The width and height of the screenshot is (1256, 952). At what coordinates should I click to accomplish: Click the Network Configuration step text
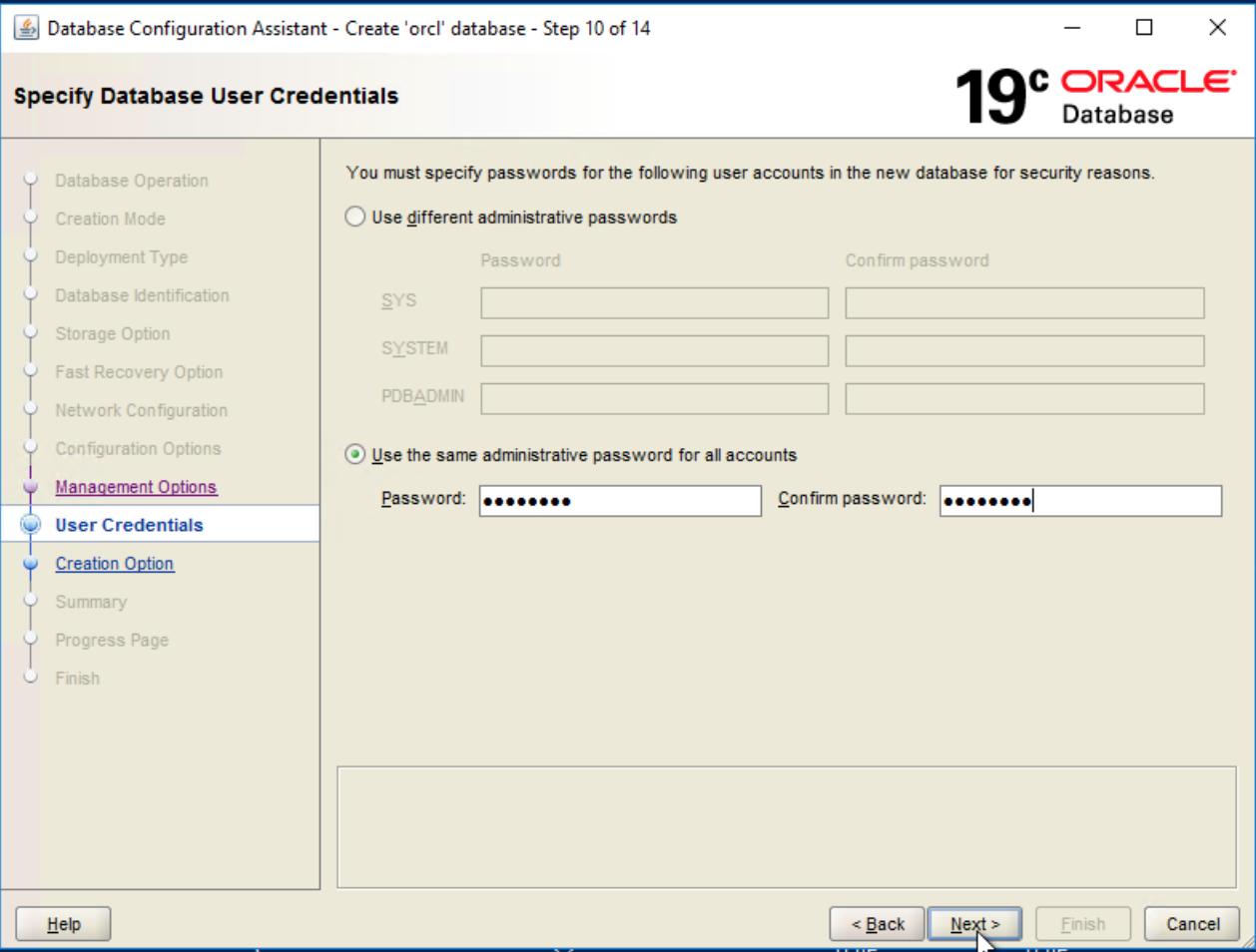[141, 410]
